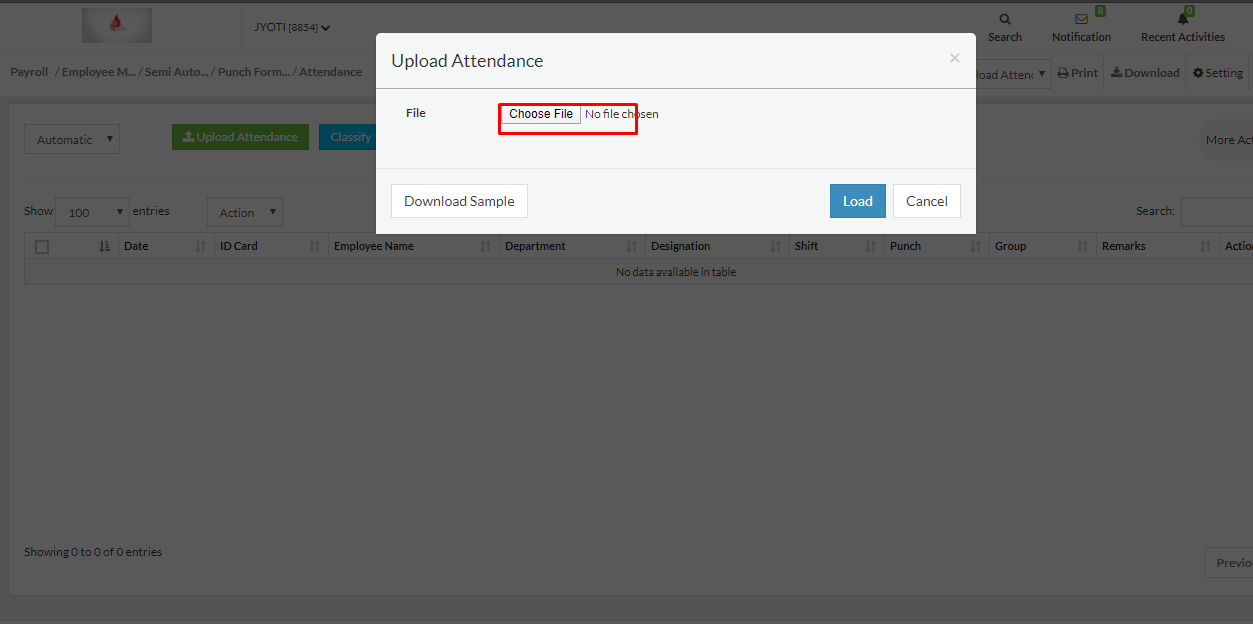Sort table by Shift column

(836, 246)
